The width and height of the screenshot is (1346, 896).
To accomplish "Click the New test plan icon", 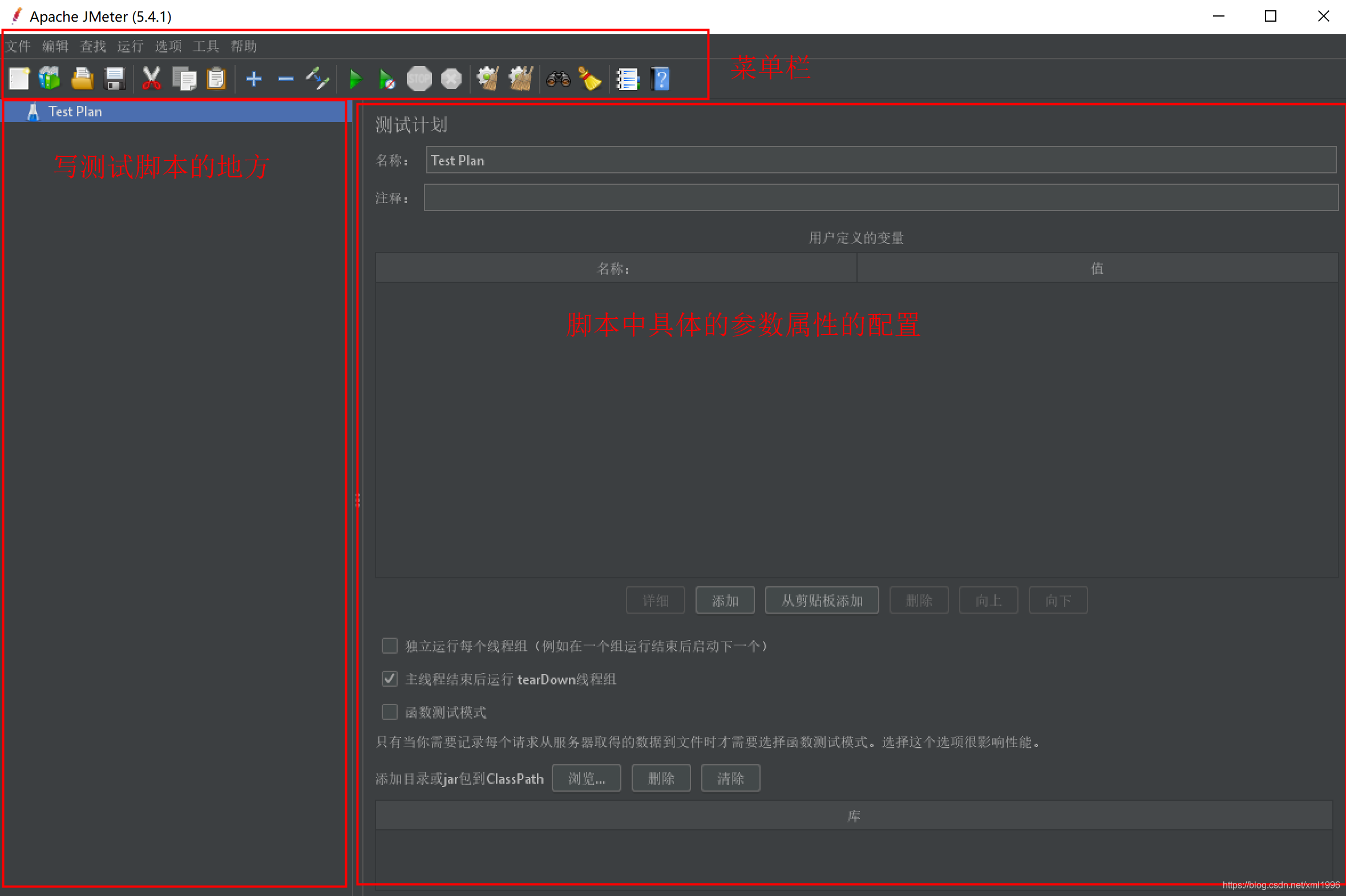I will pos(19,79).
